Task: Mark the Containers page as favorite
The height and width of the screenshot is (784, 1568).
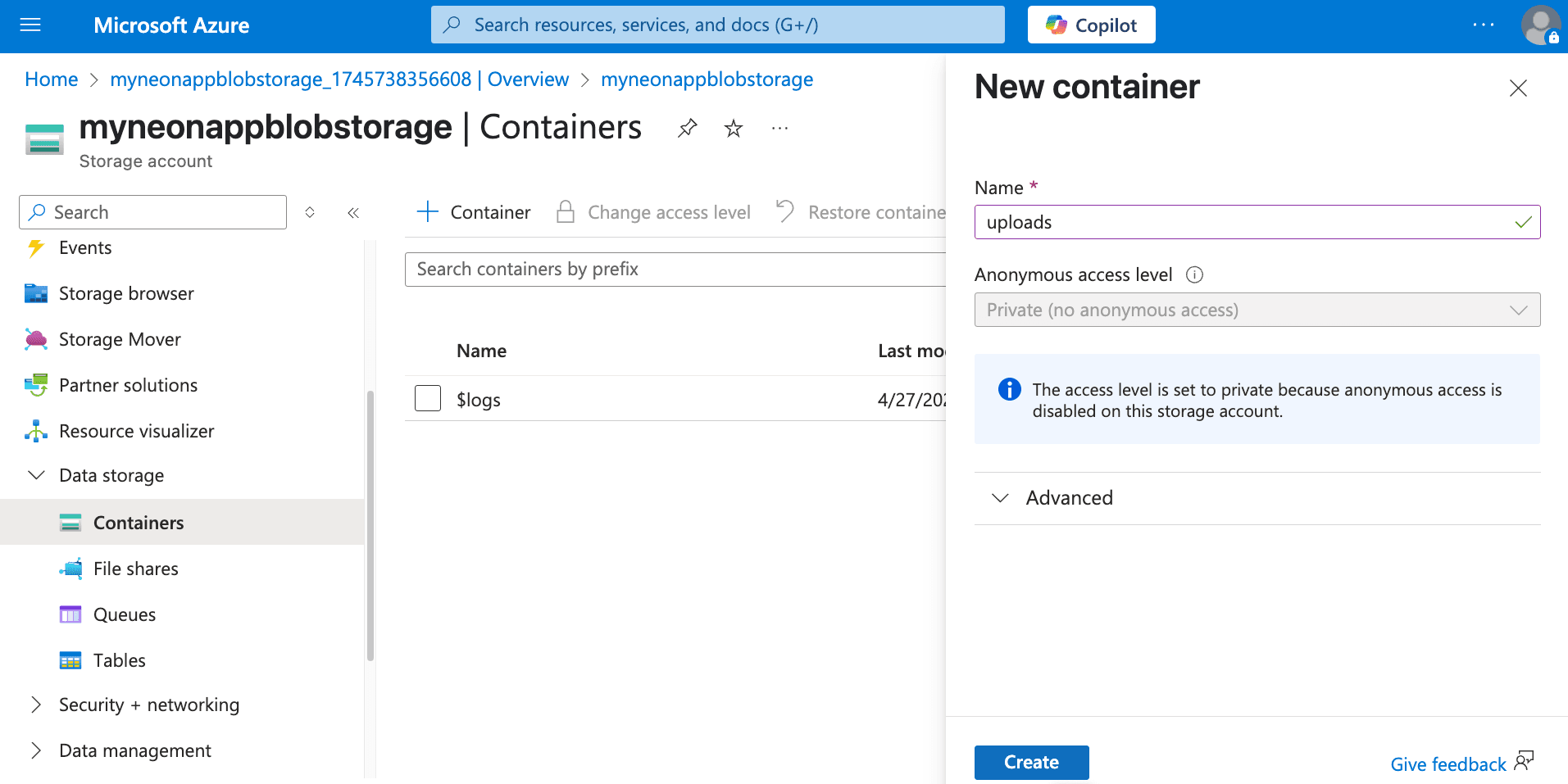Action: [733, 128]
